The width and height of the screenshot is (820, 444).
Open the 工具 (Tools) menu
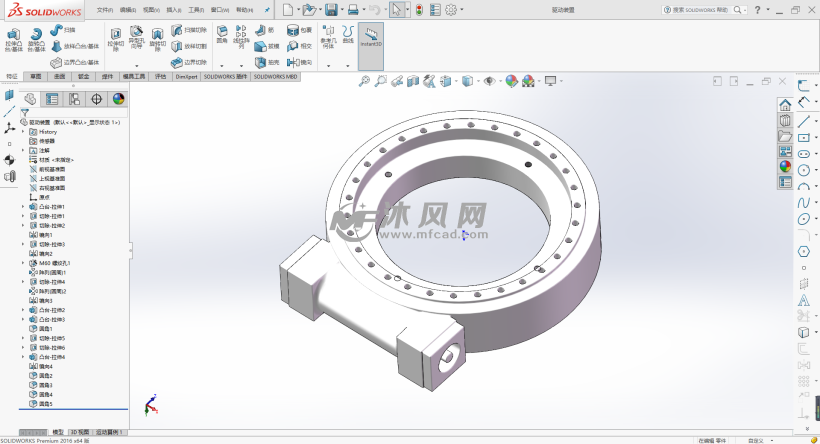pyautogui.click(x=196, y=9)
